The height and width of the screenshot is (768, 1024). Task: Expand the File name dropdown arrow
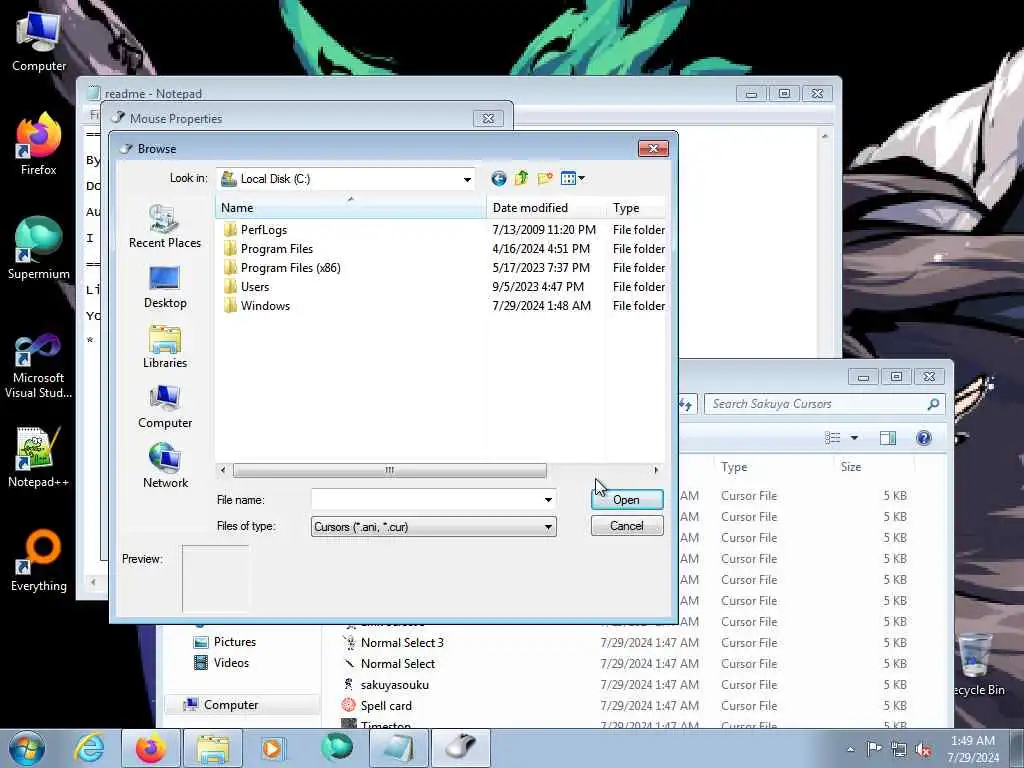click(x=549, y=500)
